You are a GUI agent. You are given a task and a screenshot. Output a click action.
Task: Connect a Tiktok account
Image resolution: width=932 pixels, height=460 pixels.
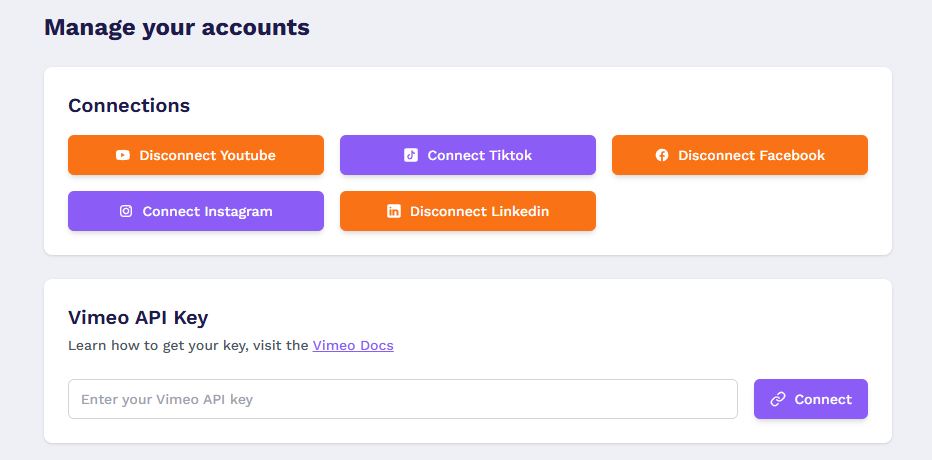coord(468,155)
